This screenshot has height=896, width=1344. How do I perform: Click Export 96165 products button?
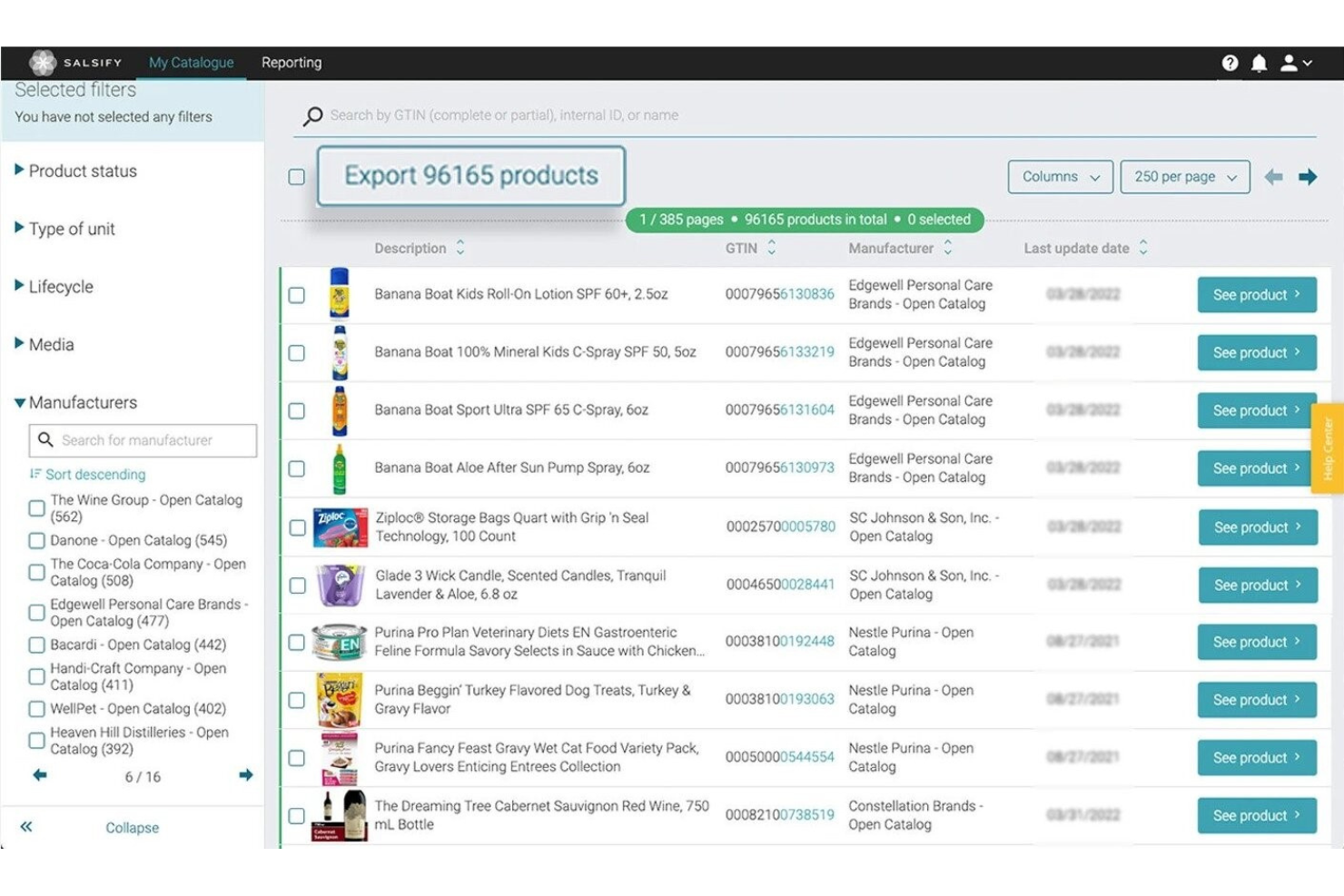tap(471, 176)
